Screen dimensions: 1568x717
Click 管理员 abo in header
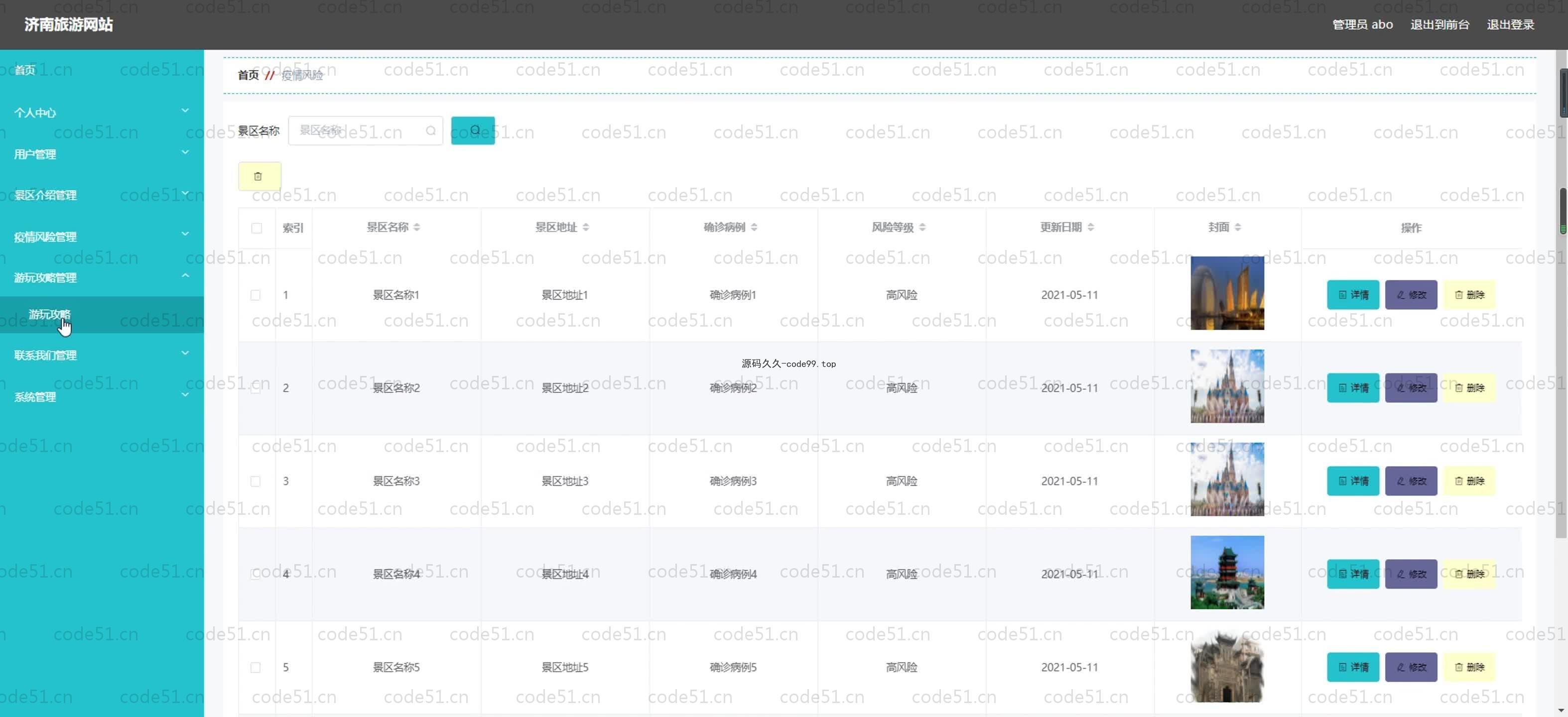coord(1362,25)
